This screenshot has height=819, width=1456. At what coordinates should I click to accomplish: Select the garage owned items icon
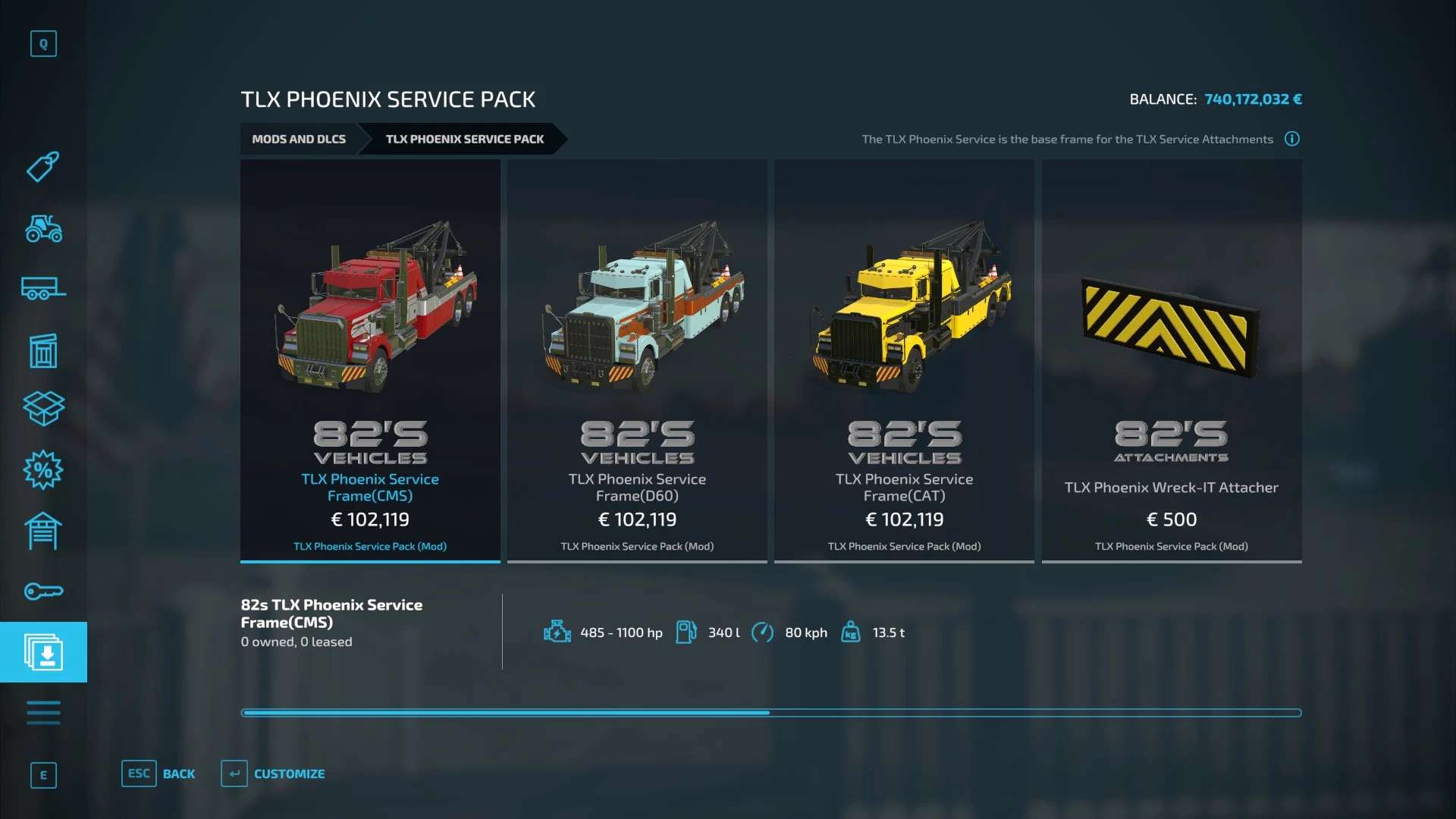coord(43,531)
